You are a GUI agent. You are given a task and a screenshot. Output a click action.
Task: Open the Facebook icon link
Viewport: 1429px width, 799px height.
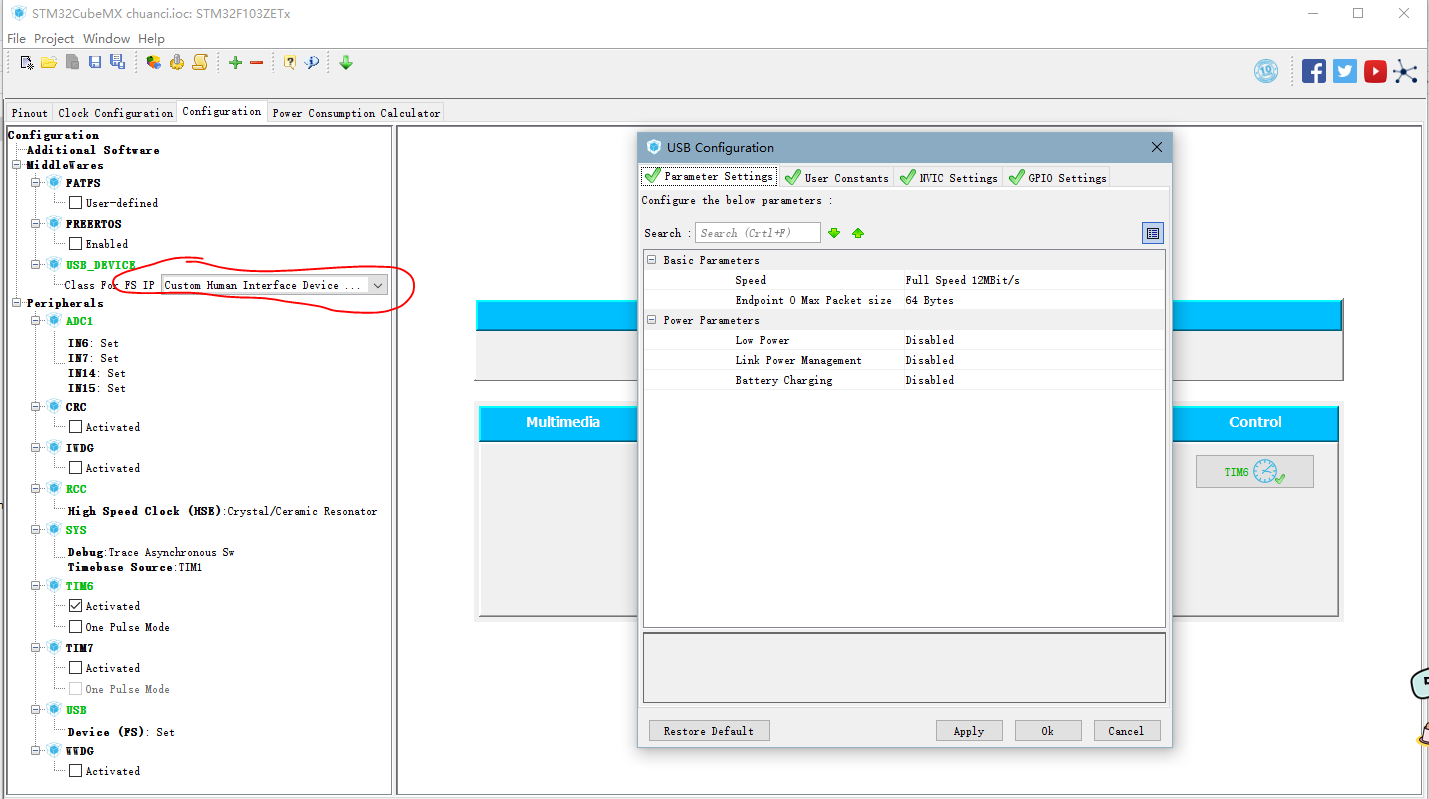pyautogui.click(x=1314, y=71)
